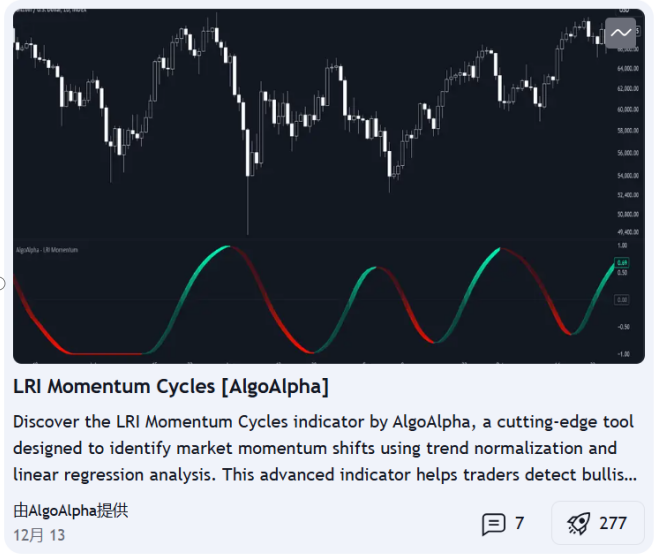Click the 60,000.00 price axis label
This screenshot has width=659, height=556.
[x=627, y=110]
